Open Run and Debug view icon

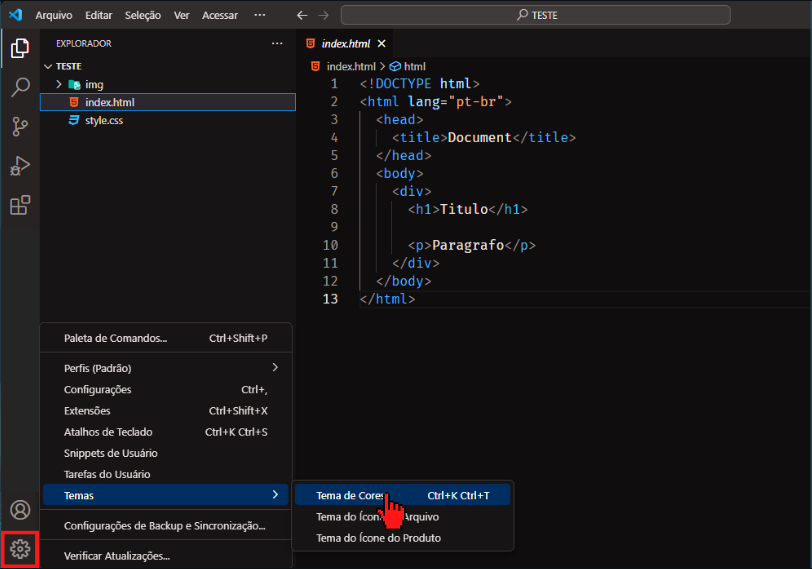(20, 166)
